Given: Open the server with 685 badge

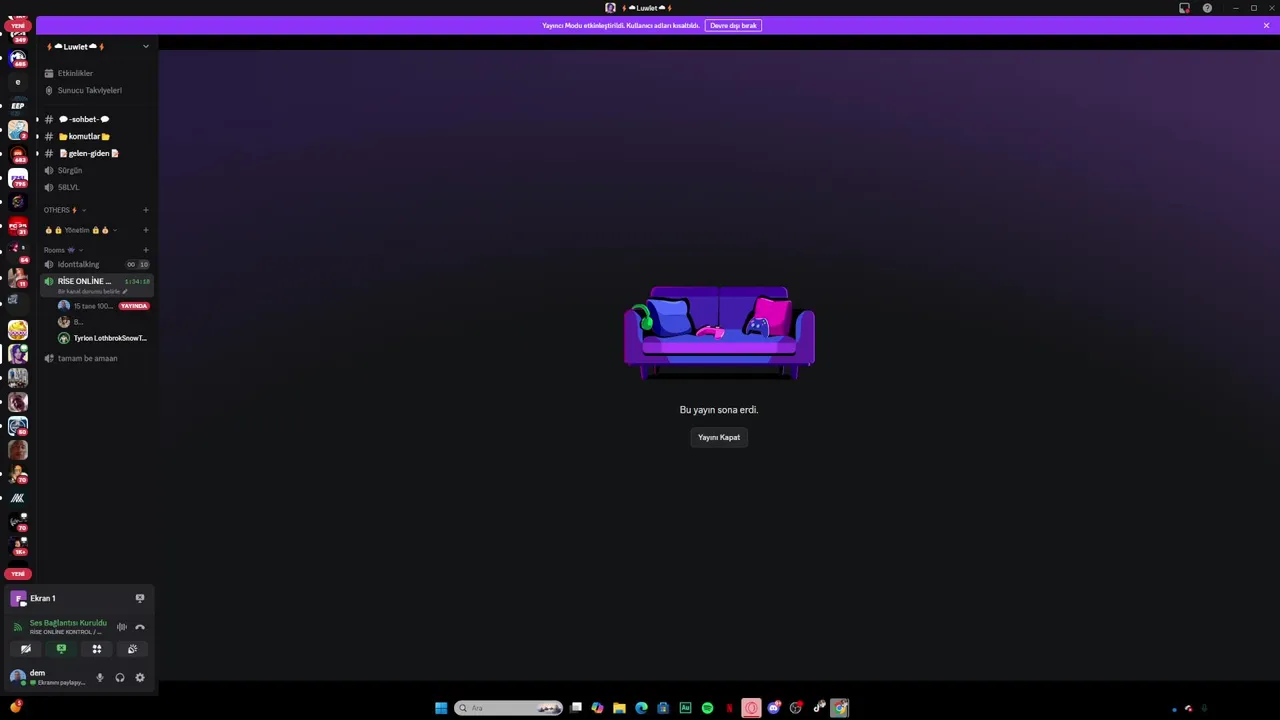Looking at the screenshot, I should [18, 58].
